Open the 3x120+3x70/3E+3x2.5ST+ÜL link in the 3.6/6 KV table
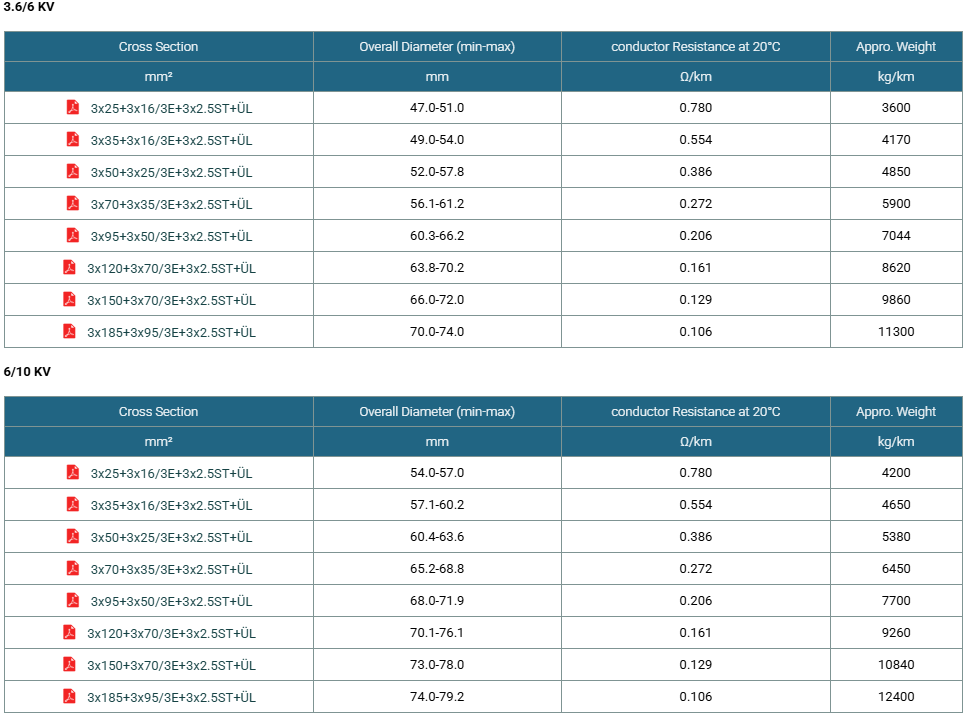Screen dimensions: 967x717 [171, 269]
